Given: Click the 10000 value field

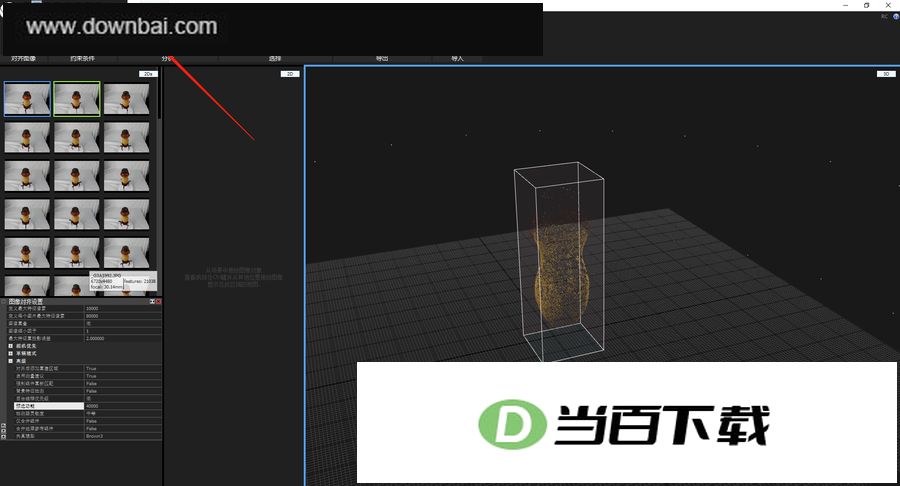Looking at the screenshot, I should tap(123, 308).
